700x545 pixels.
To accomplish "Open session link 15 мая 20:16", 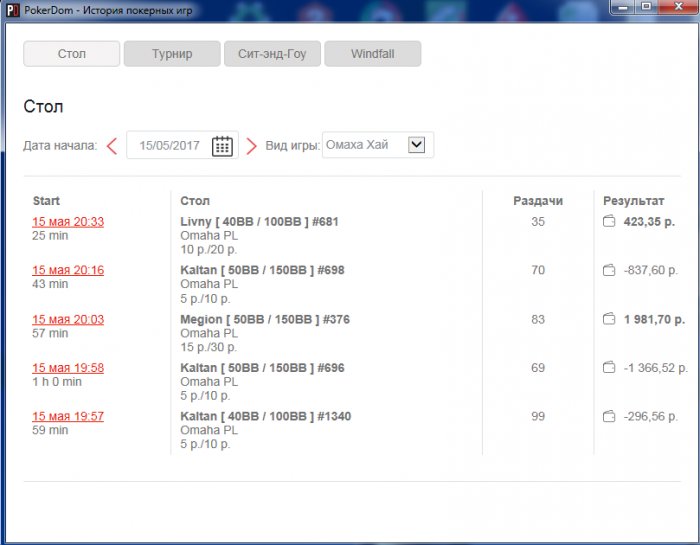I will pyautogui.click(x=68, y=270).
